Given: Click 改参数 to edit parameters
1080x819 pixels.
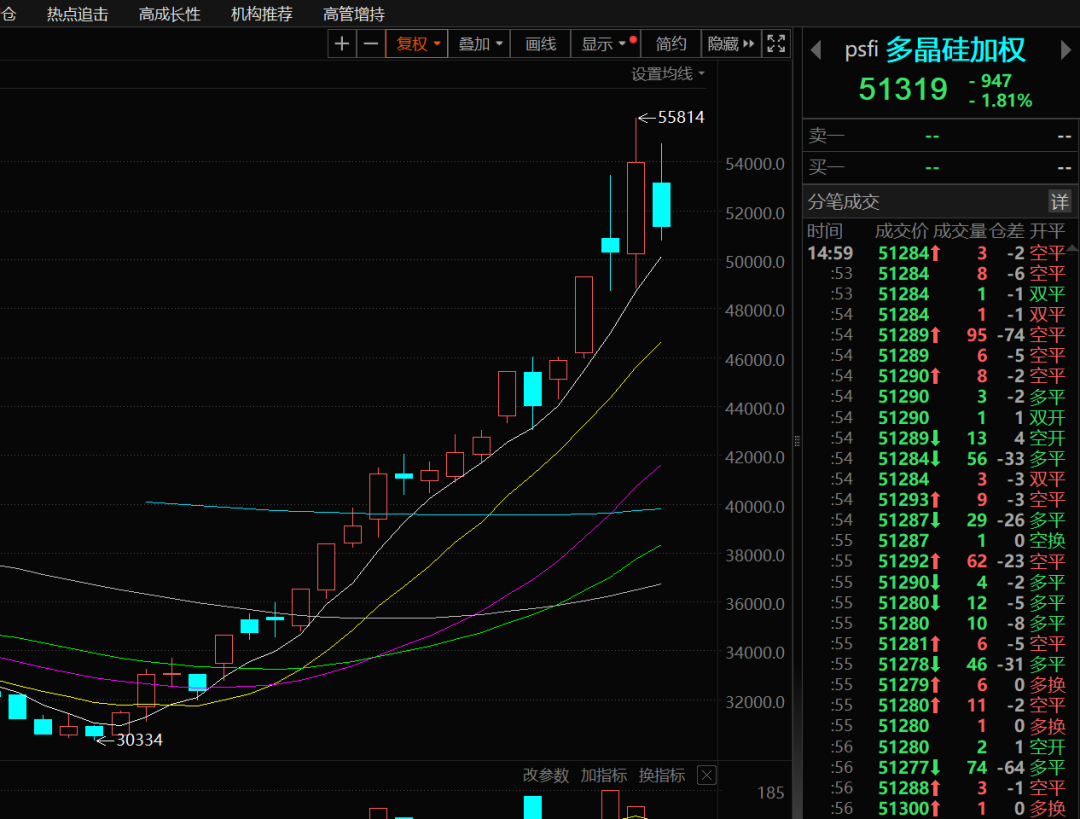Looking at the screenshot, I should point(546,776).
